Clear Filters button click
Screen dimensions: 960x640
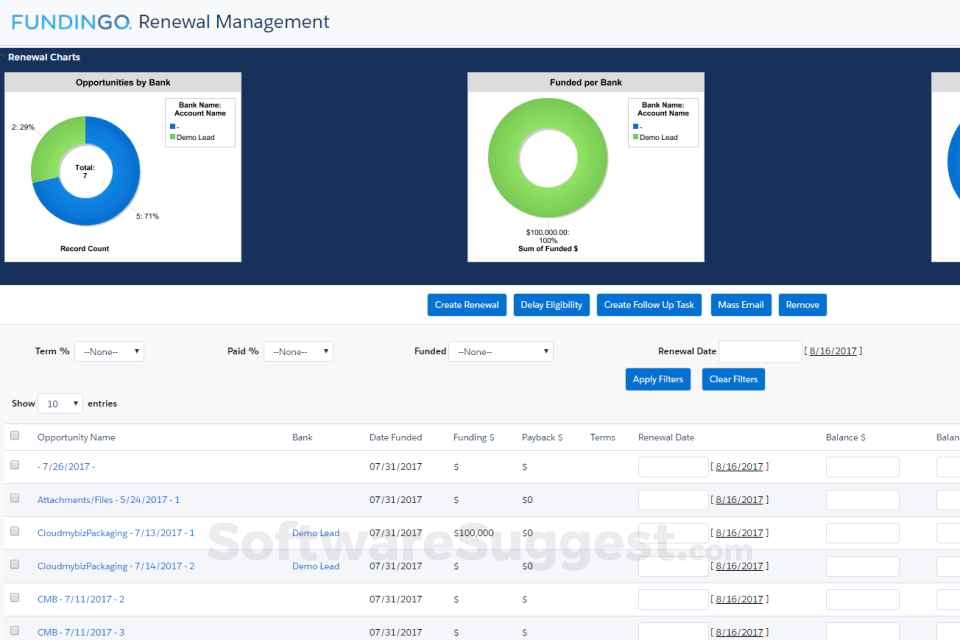pyautogui.click(x=733, y=379)
